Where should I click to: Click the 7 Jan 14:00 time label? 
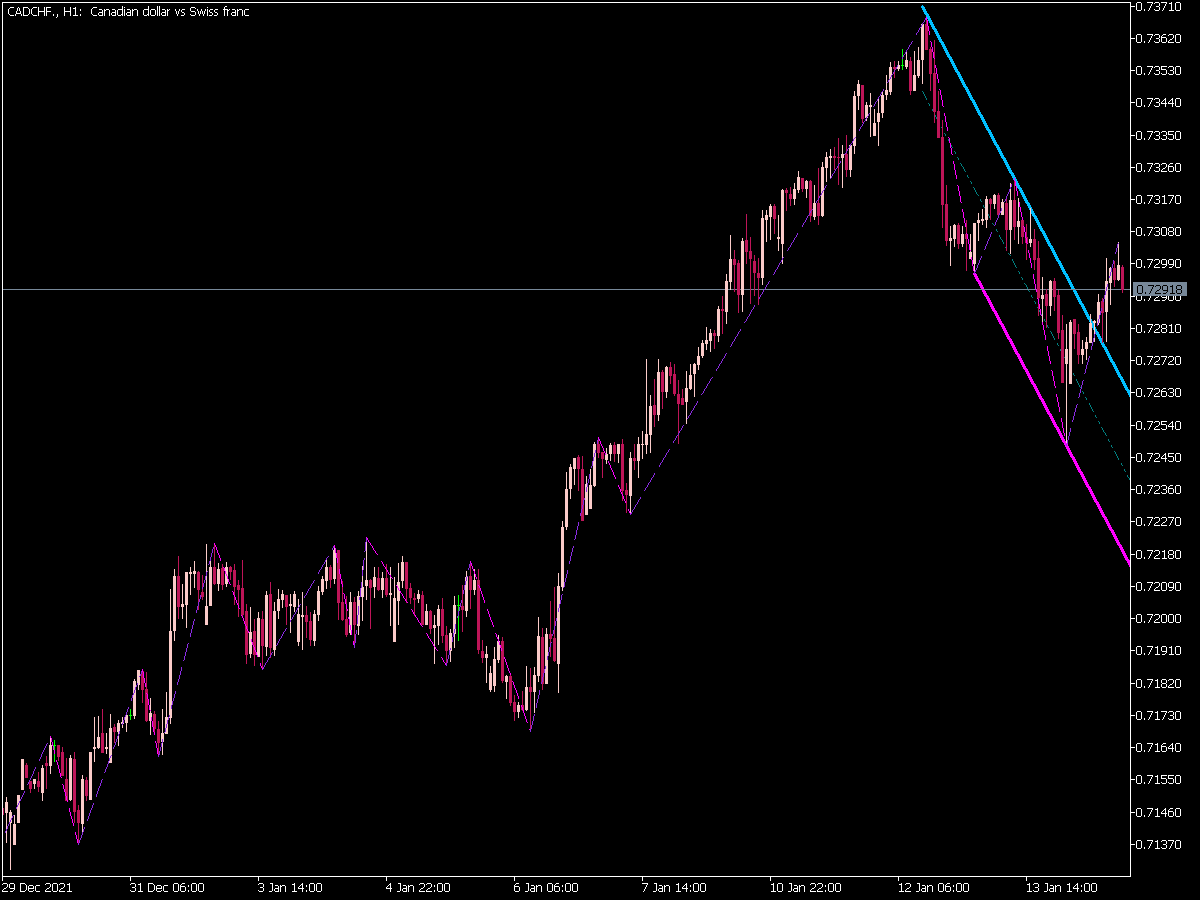coord(674,887)
